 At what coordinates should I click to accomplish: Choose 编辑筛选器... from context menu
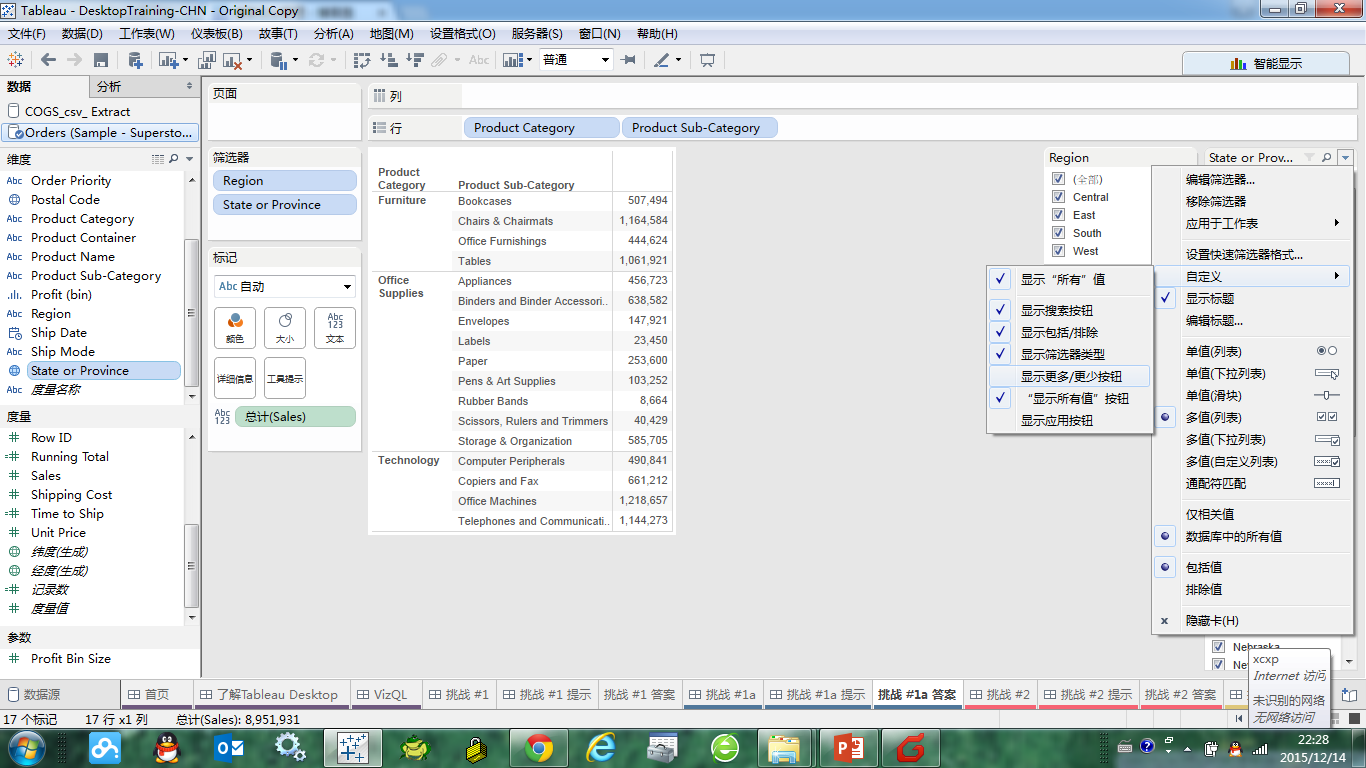point(1252,180)
